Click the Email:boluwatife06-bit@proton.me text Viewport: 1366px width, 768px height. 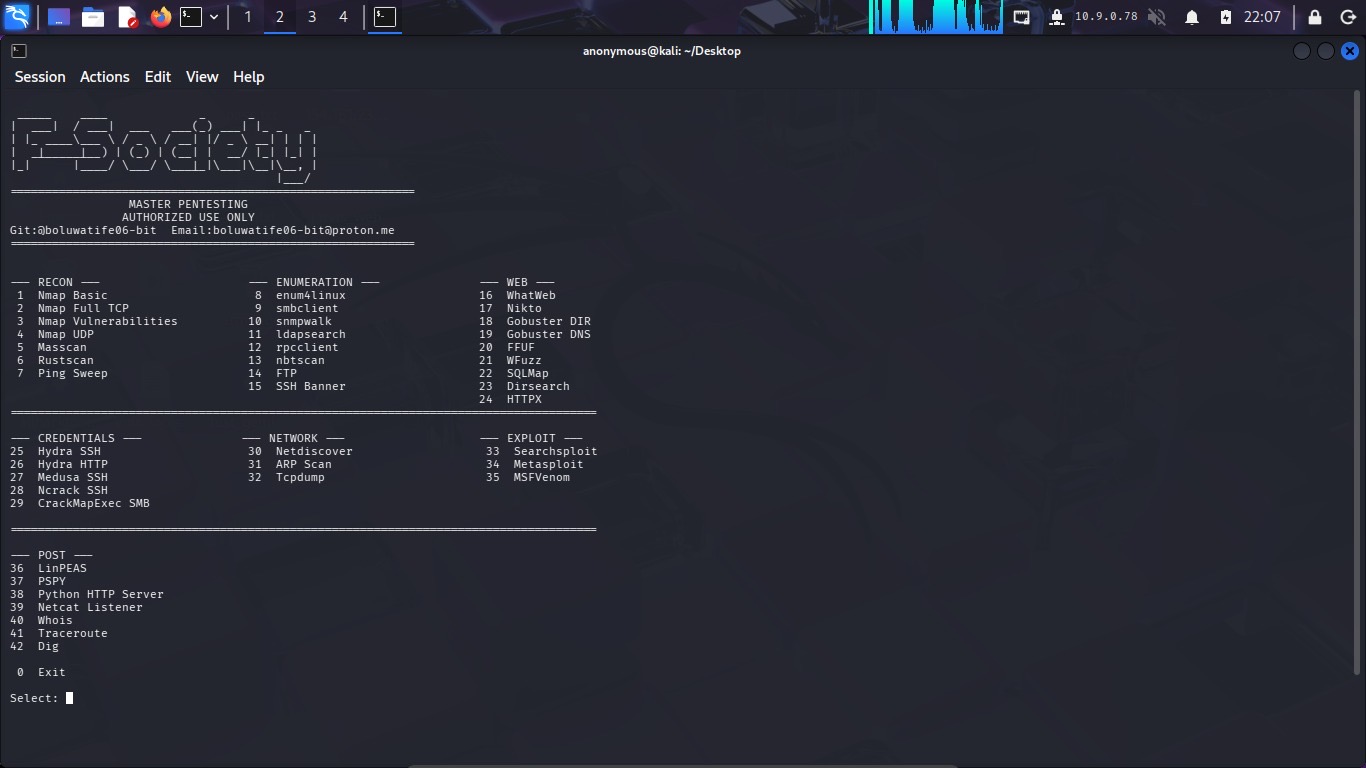283,230
